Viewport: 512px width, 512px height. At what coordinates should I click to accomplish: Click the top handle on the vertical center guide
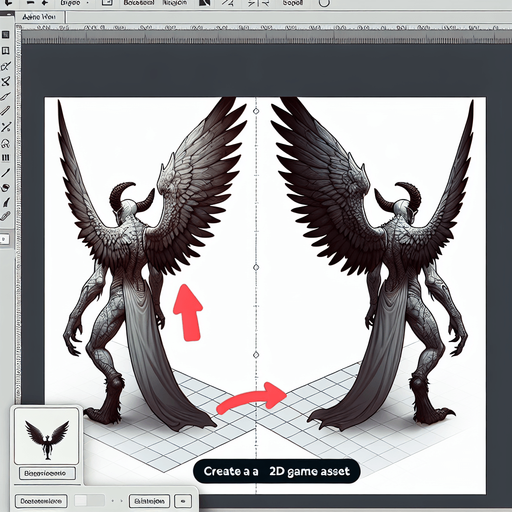point(256,111)
